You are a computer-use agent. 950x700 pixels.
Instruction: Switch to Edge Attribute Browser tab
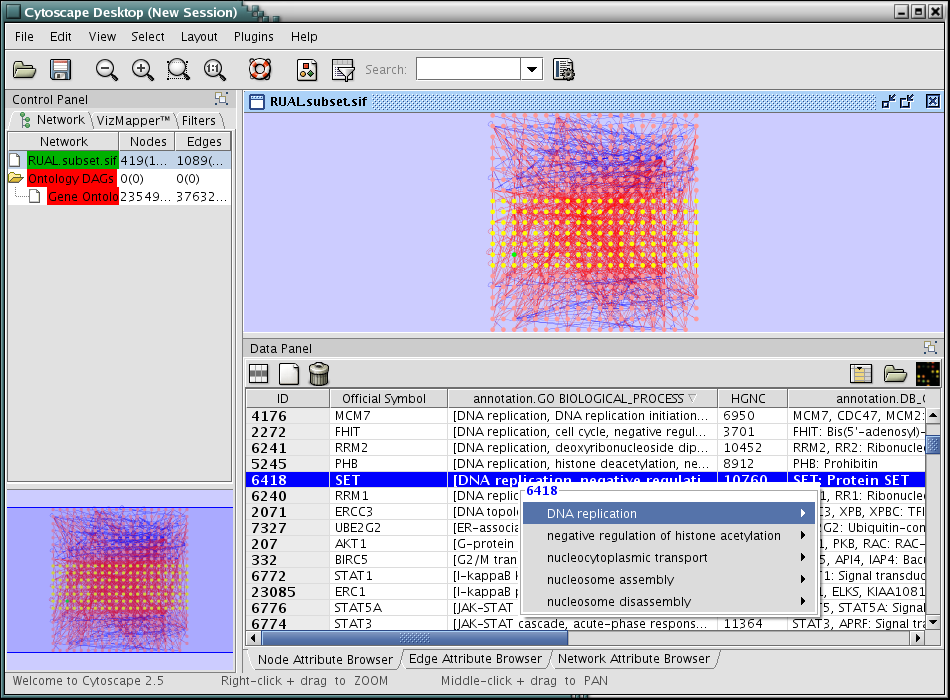pos(476,659)
